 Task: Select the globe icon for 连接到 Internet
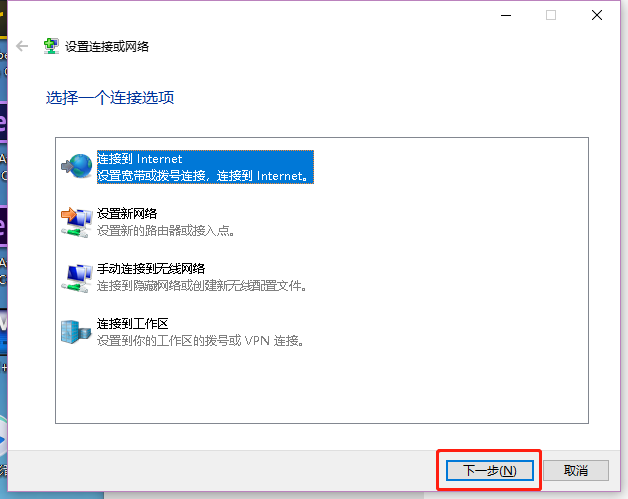76,166
